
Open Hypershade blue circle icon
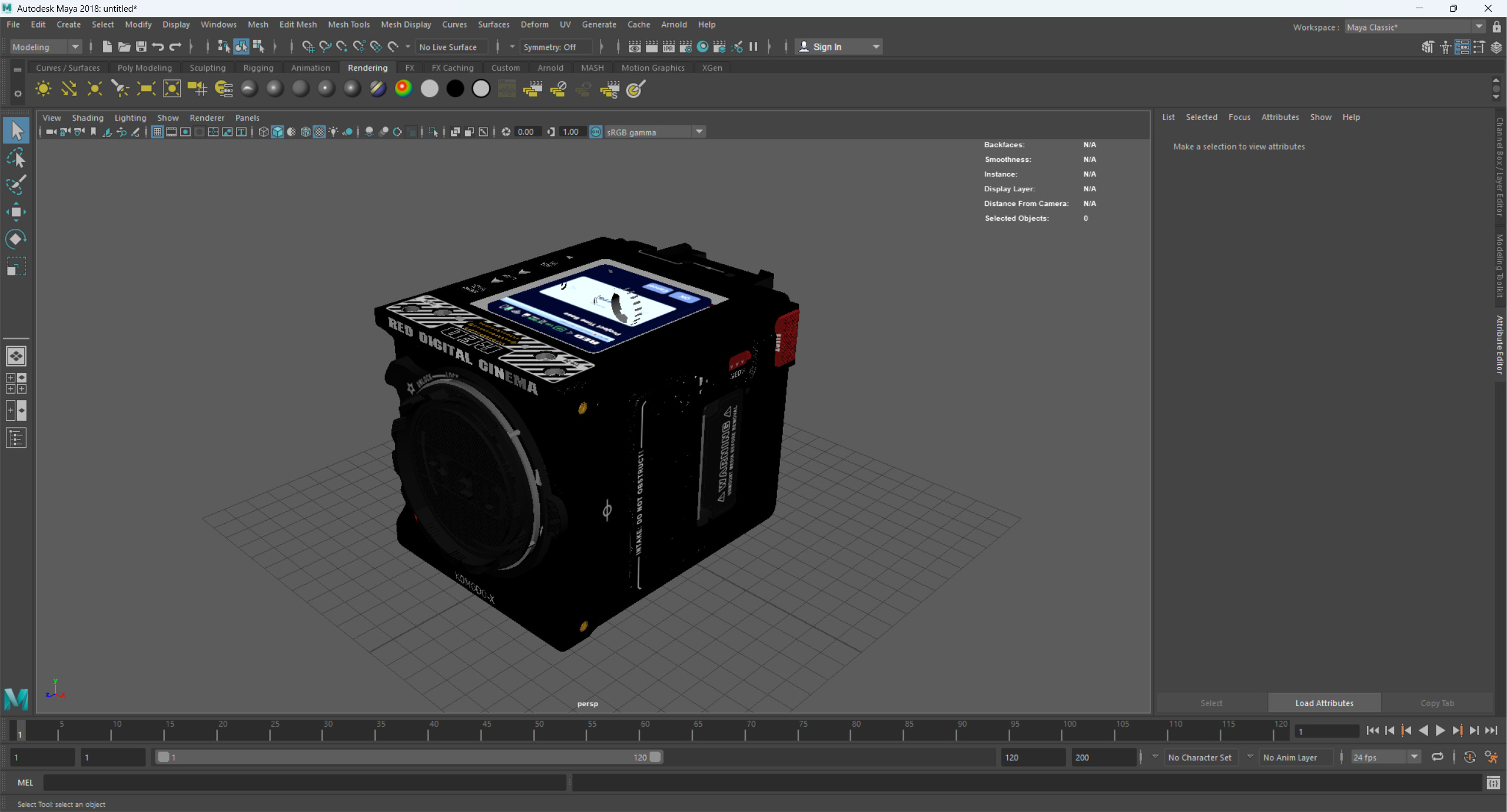point(702,46)
